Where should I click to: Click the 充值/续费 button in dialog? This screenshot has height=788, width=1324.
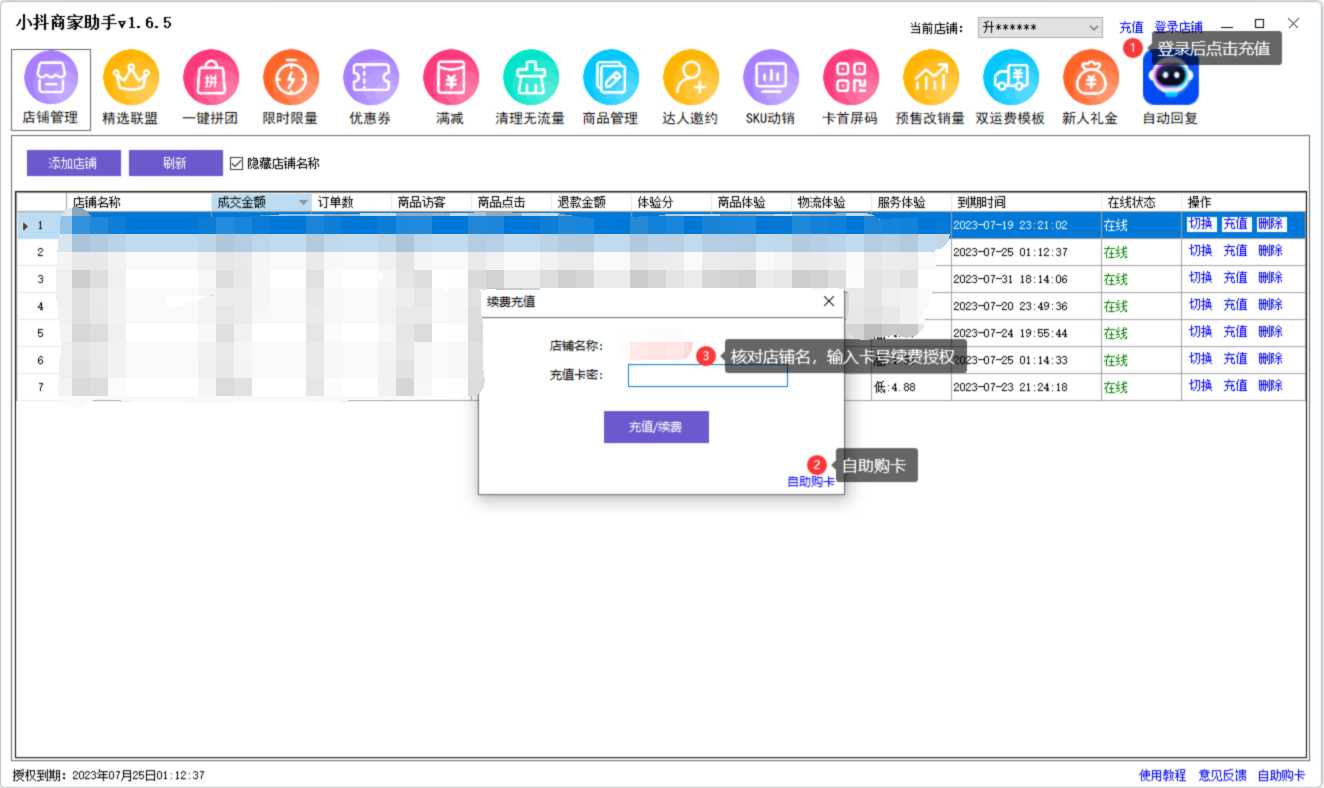tap(656, 427)
